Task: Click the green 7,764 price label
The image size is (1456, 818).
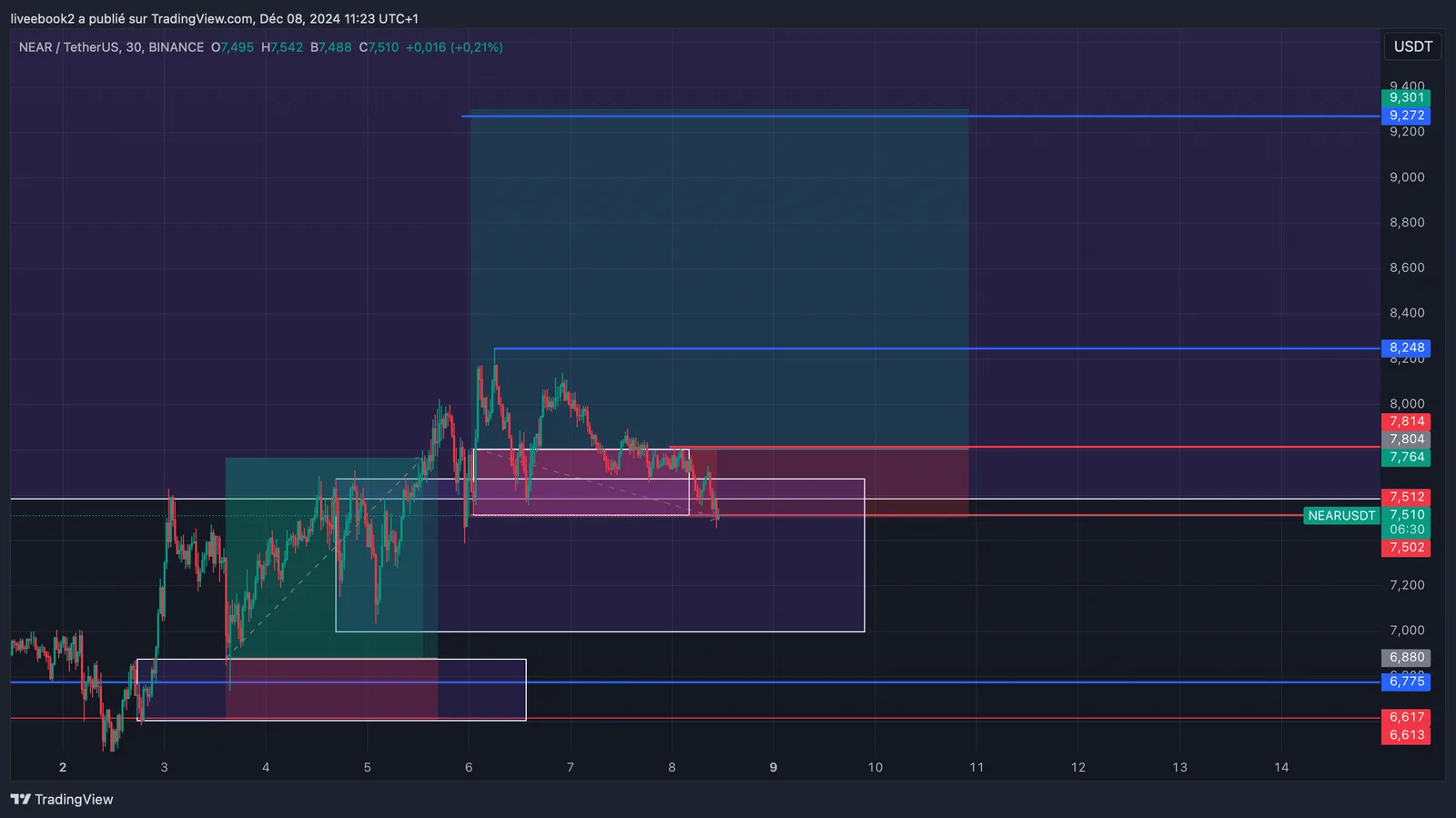Action: tap(1406, 458)
